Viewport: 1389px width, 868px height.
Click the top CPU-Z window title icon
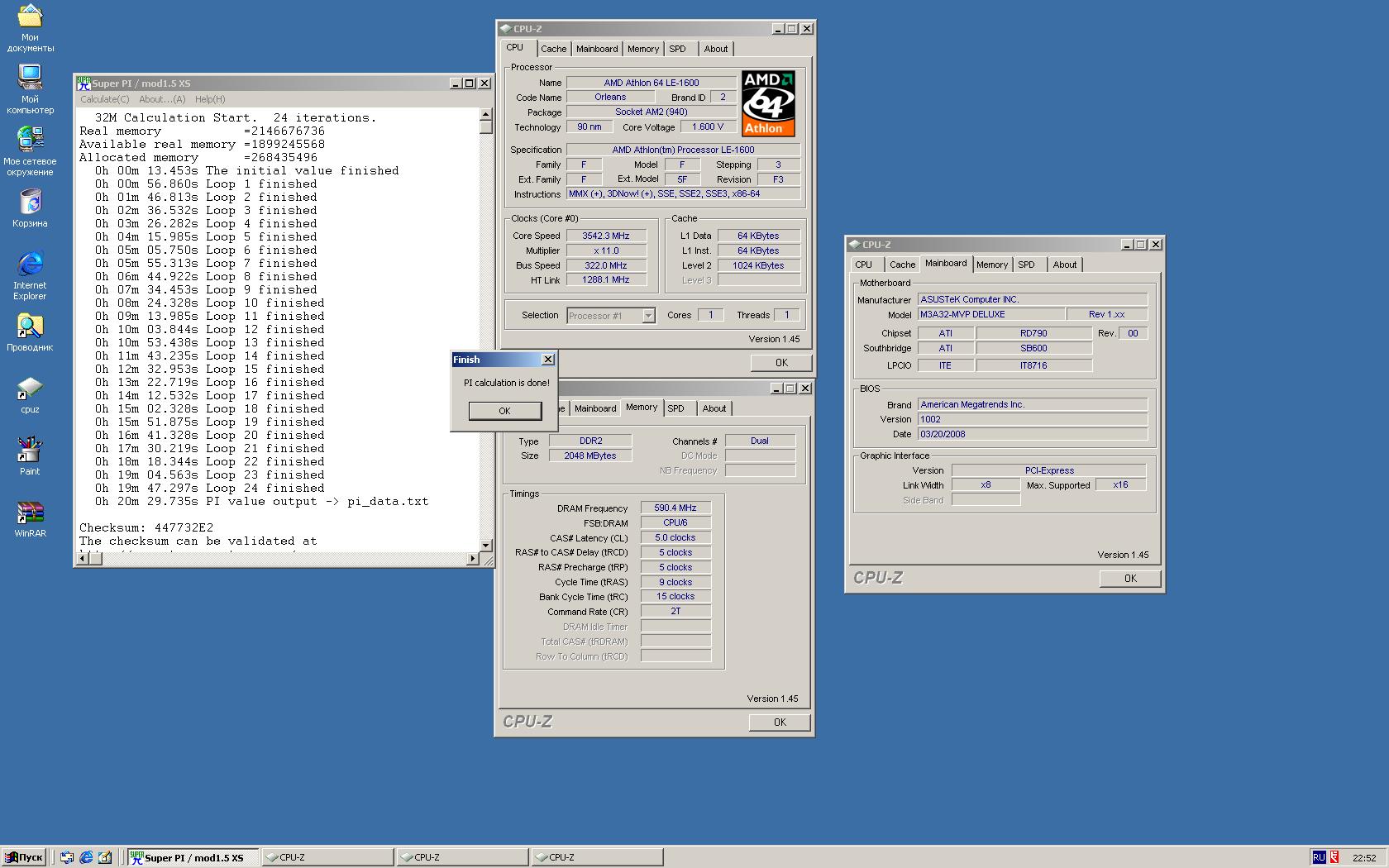pyautogui.click(x=505, y=28)
